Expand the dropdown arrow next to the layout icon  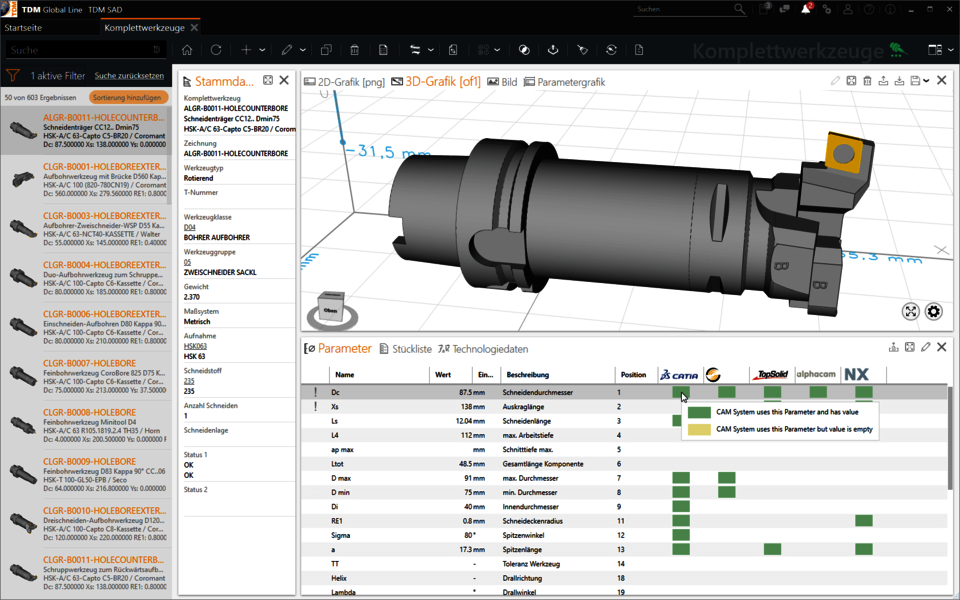point(951,50)
